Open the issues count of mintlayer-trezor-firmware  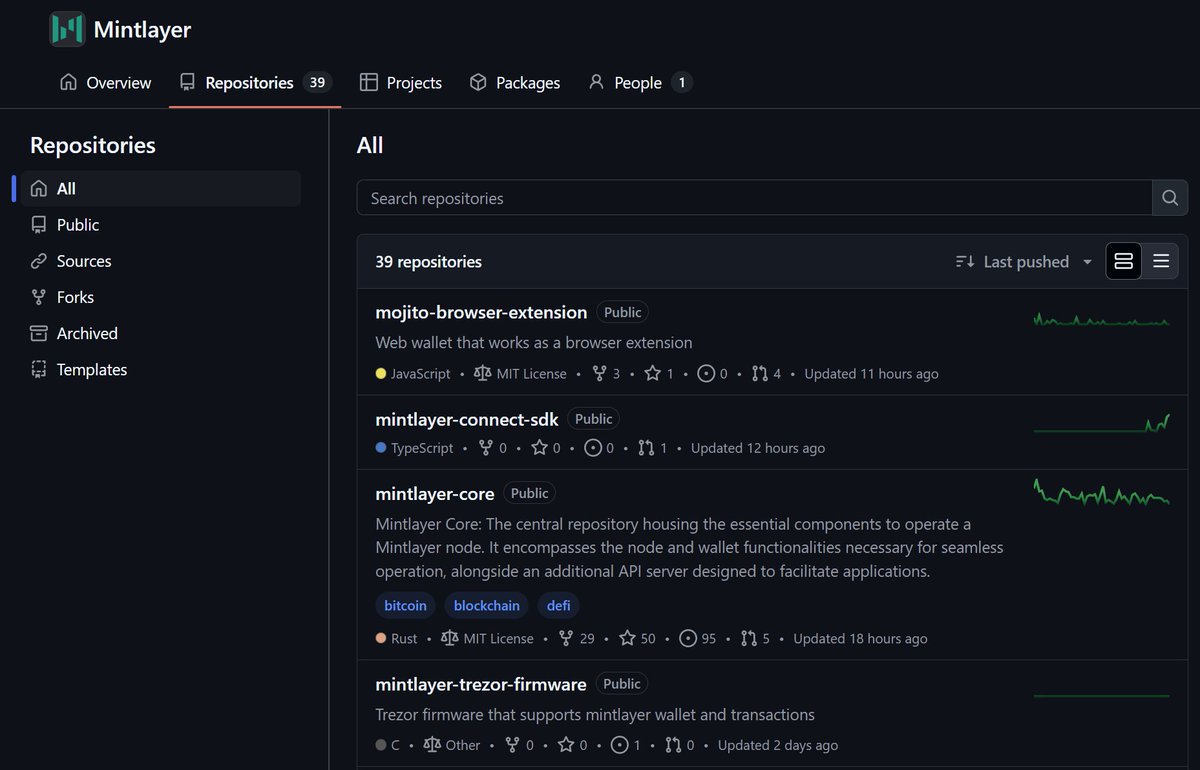[x=626, y=745]
